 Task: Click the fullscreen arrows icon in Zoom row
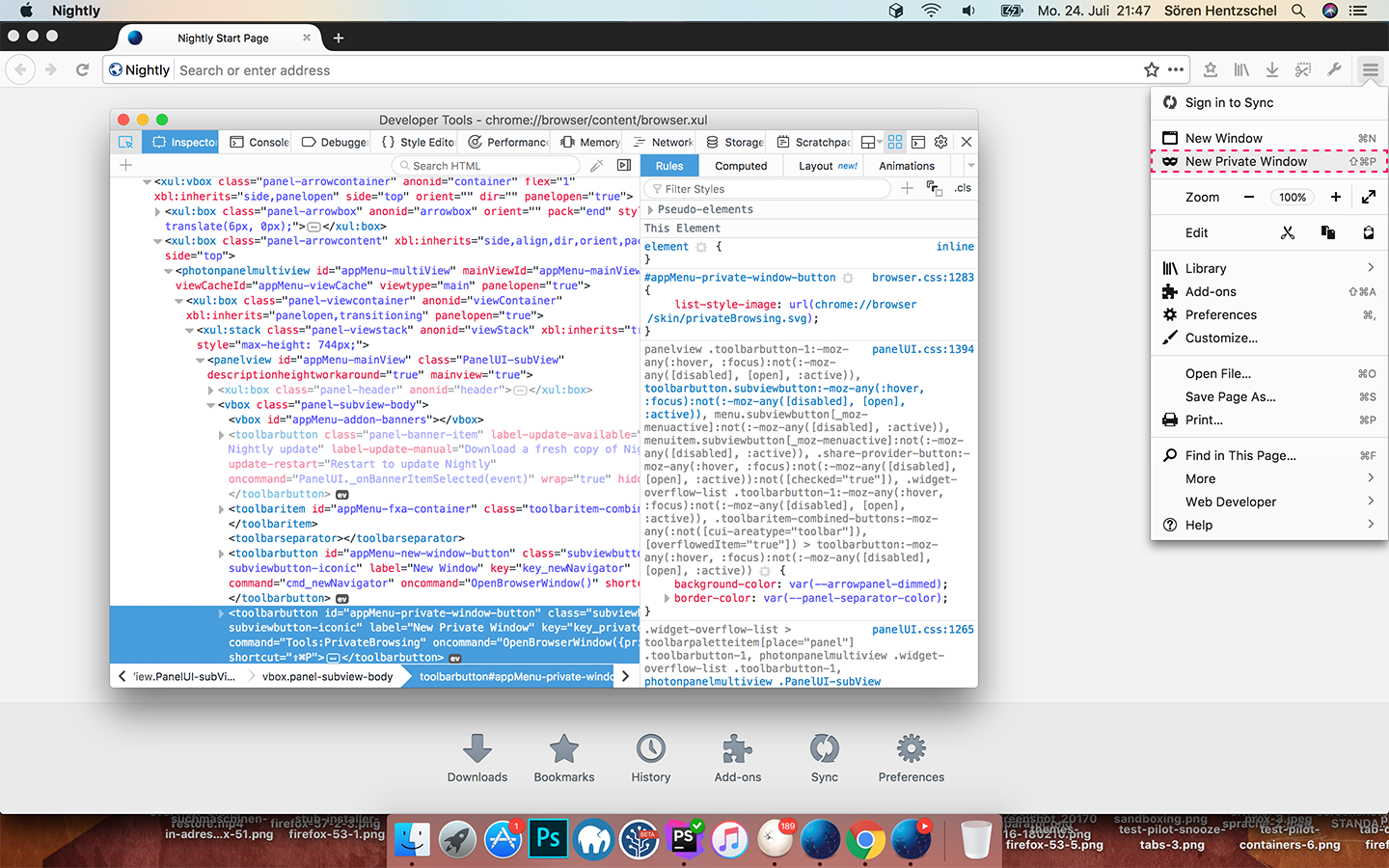(x=1368, y=197)
